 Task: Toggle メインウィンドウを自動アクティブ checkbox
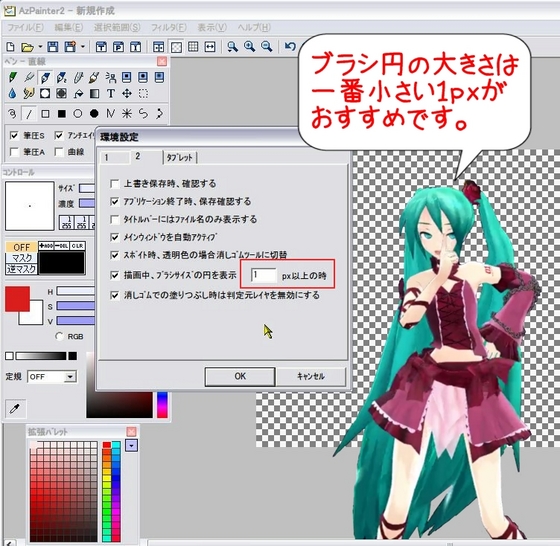(115, 237)
